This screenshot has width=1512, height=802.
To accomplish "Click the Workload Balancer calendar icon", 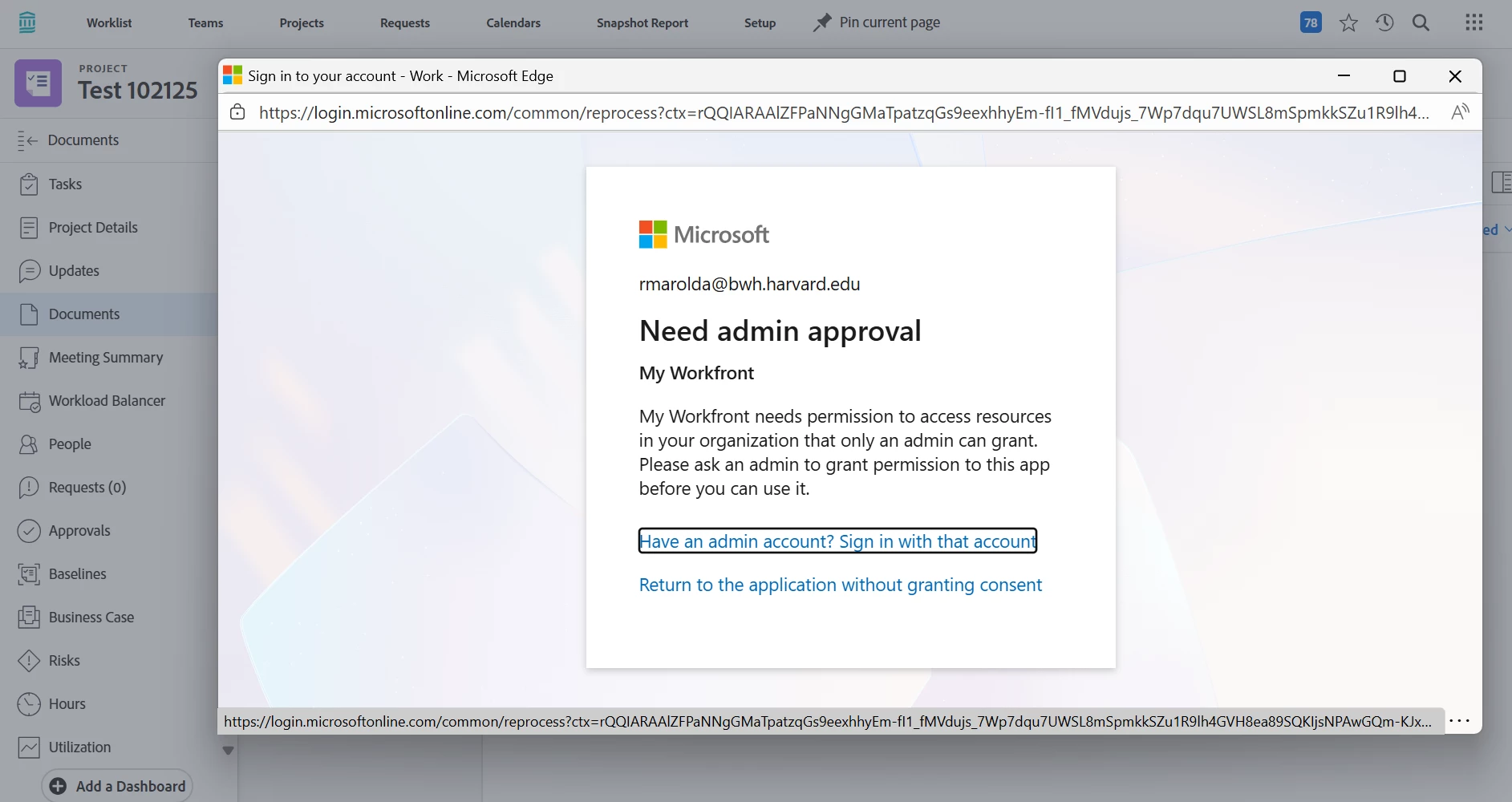I will point(29,401).
